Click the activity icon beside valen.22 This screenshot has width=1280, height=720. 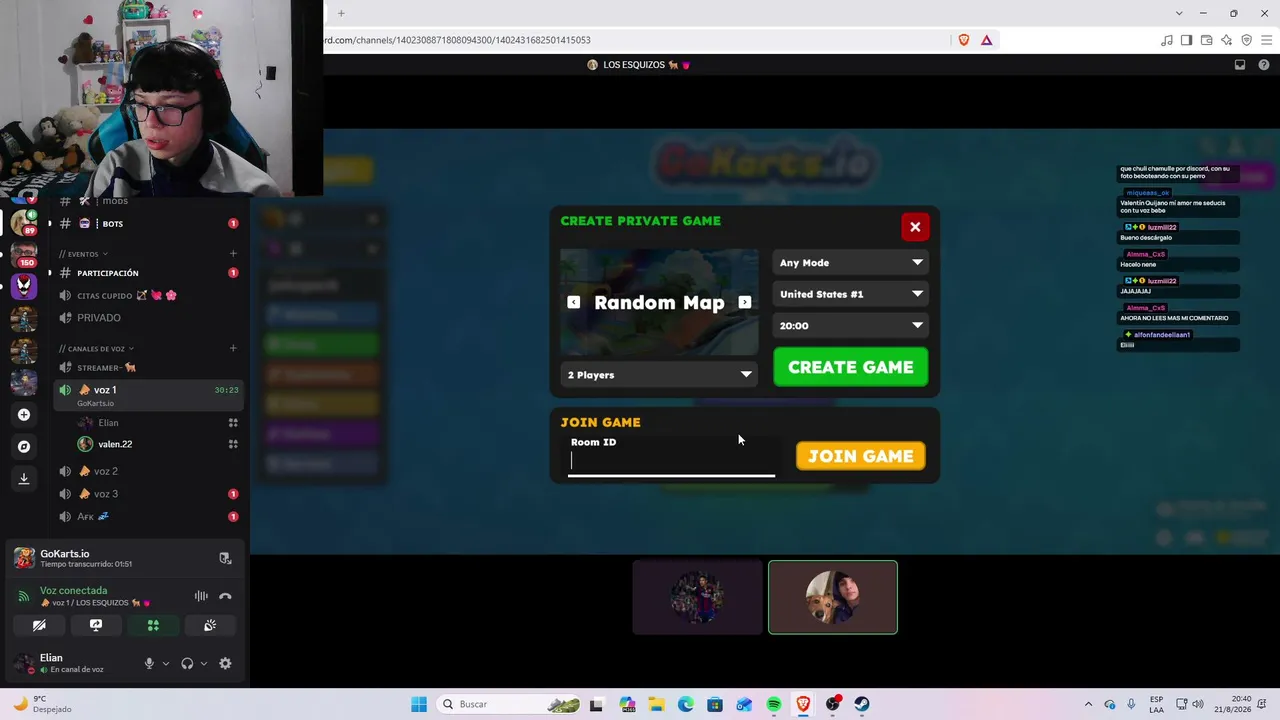pos(233,444)
